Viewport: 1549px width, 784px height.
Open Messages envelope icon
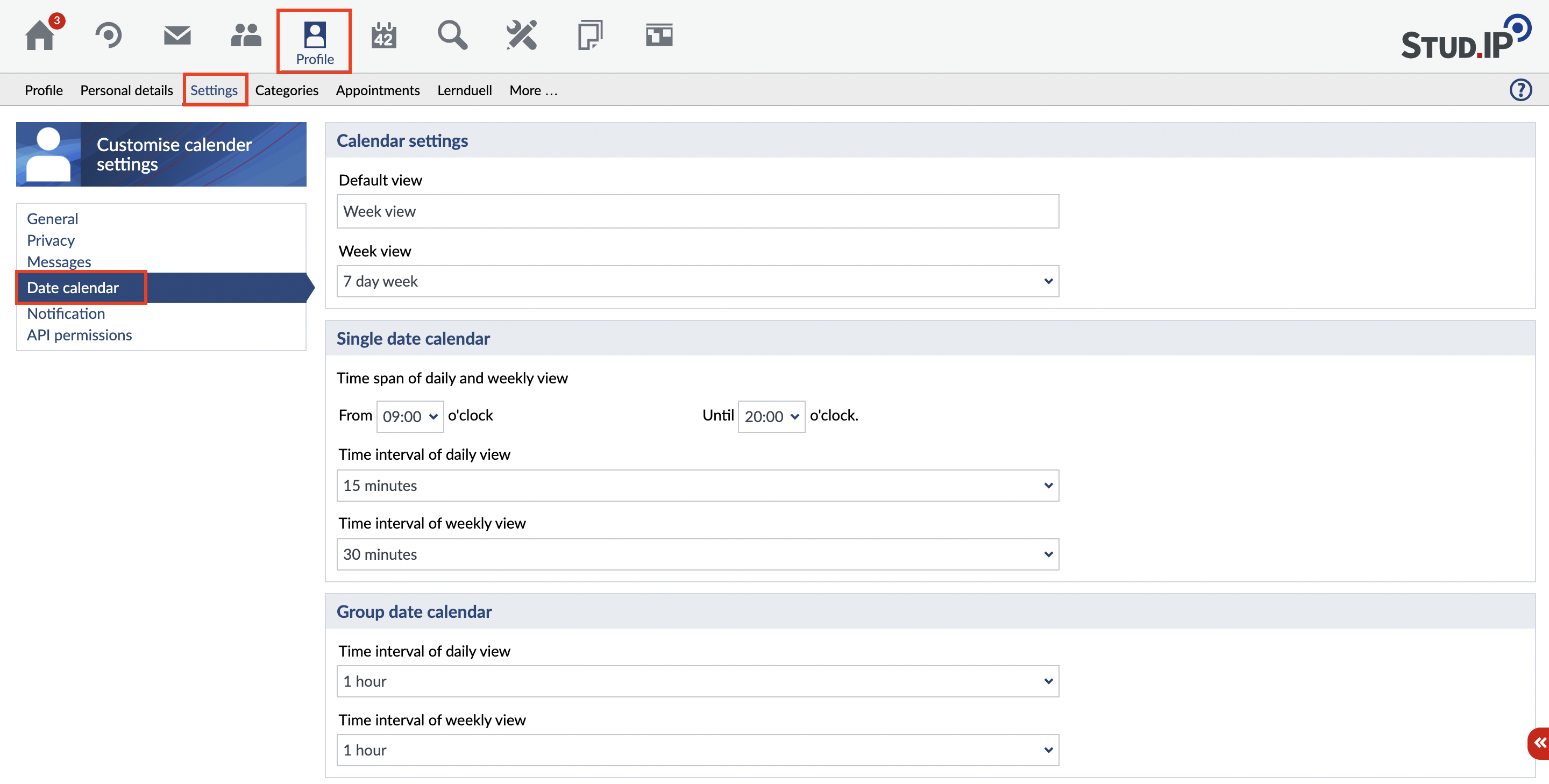[177, 36]
